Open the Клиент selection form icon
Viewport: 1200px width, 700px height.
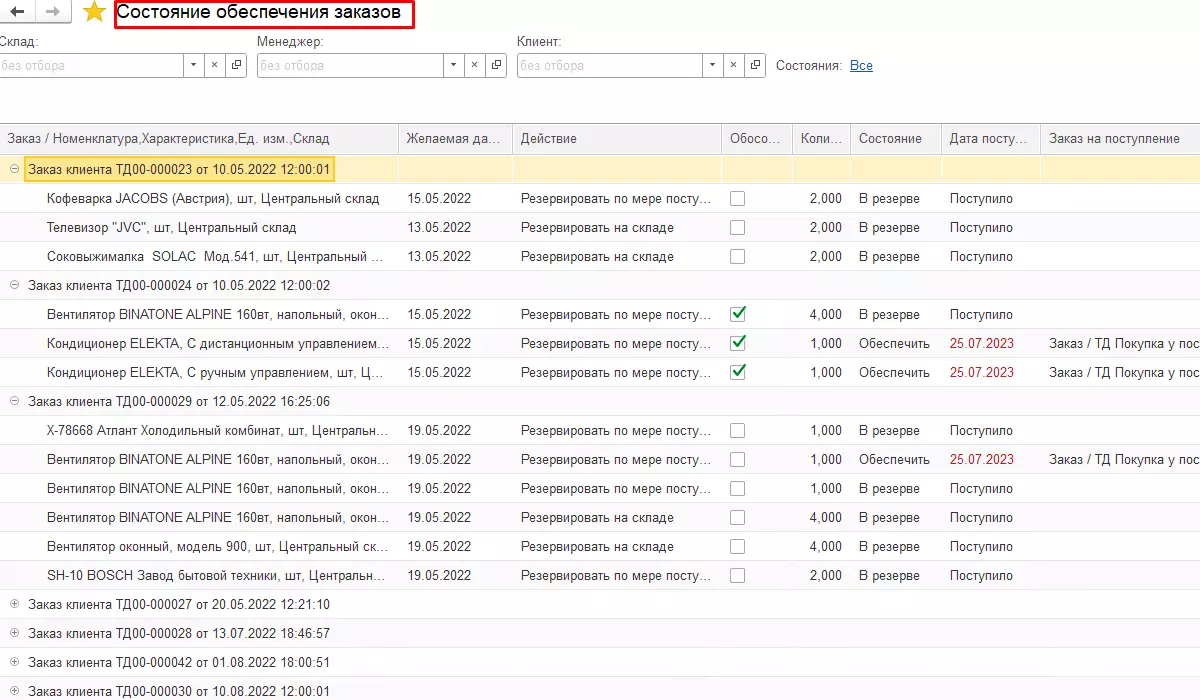[755, 66]
